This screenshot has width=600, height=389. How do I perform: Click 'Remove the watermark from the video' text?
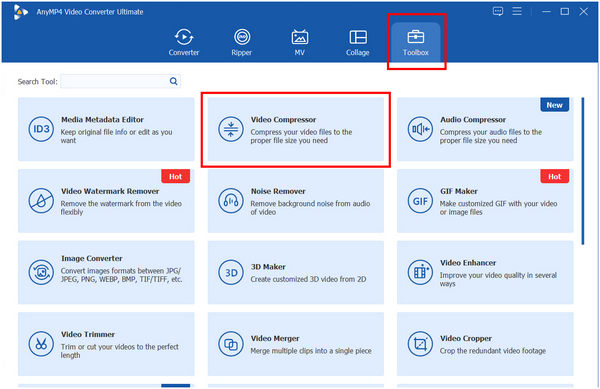pyautogui.click(x=121, y=208)
